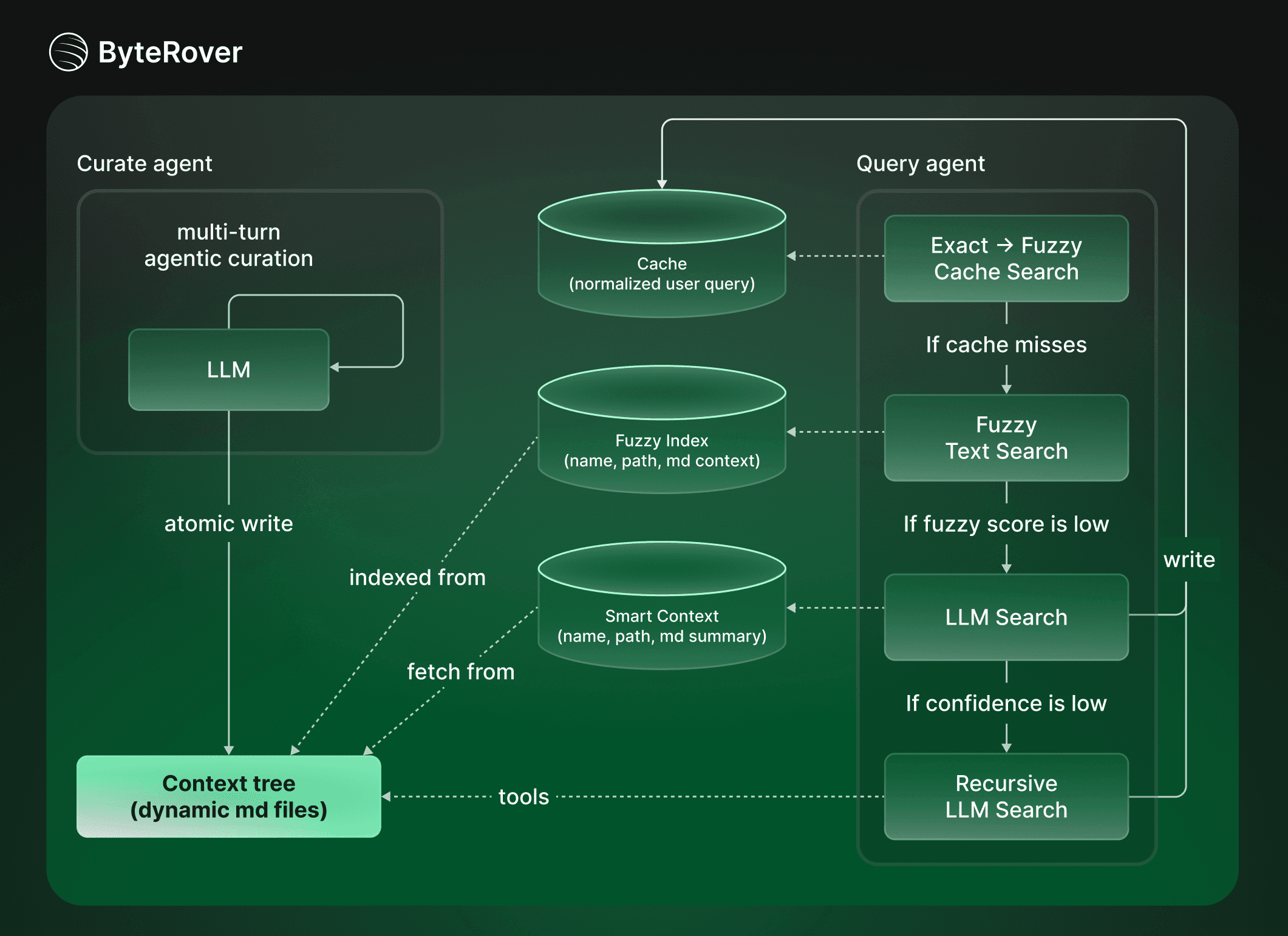This screenshot has height=936, width=1288.
Task: Click the 'If cache misses' condition text
Action: pyautogui.click(x=1006, y=344)
